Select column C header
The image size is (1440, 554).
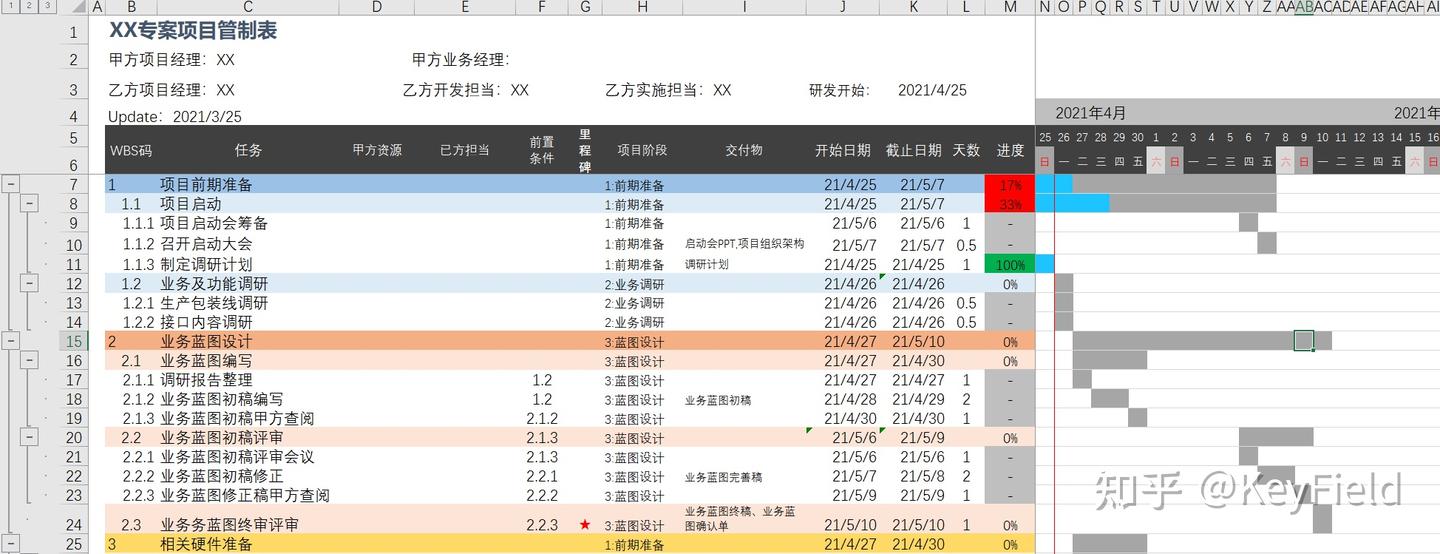click(x=248, y=7)
